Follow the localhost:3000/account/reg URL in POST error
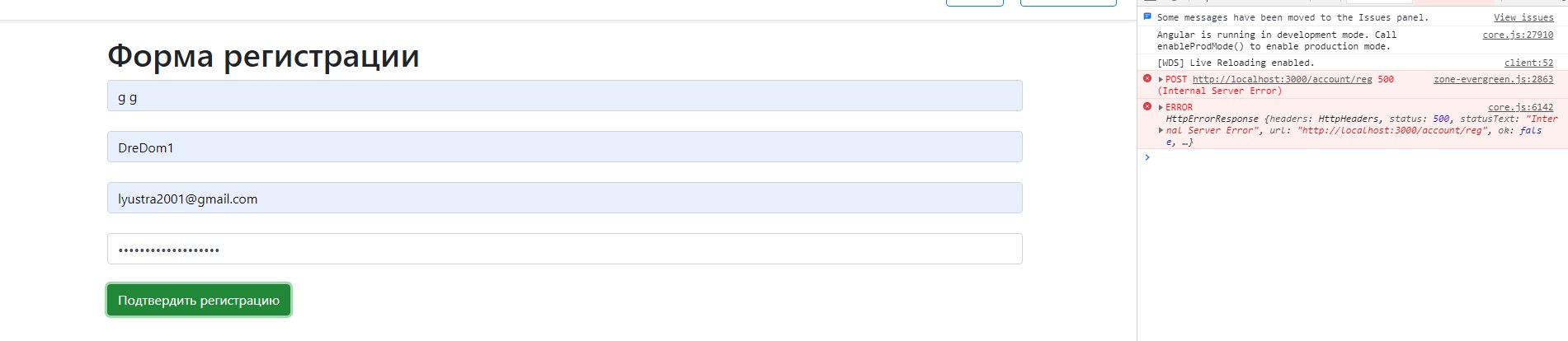This screenshot has width=1568, height=341. pyautogui.click(x=1282, y=79)
